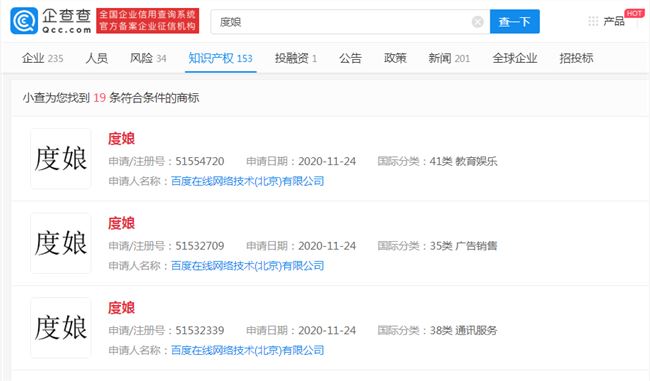Click trademark thumbnail for registration 51554720
This screenshot has width=650, height=381.
(x=61, y=159)
